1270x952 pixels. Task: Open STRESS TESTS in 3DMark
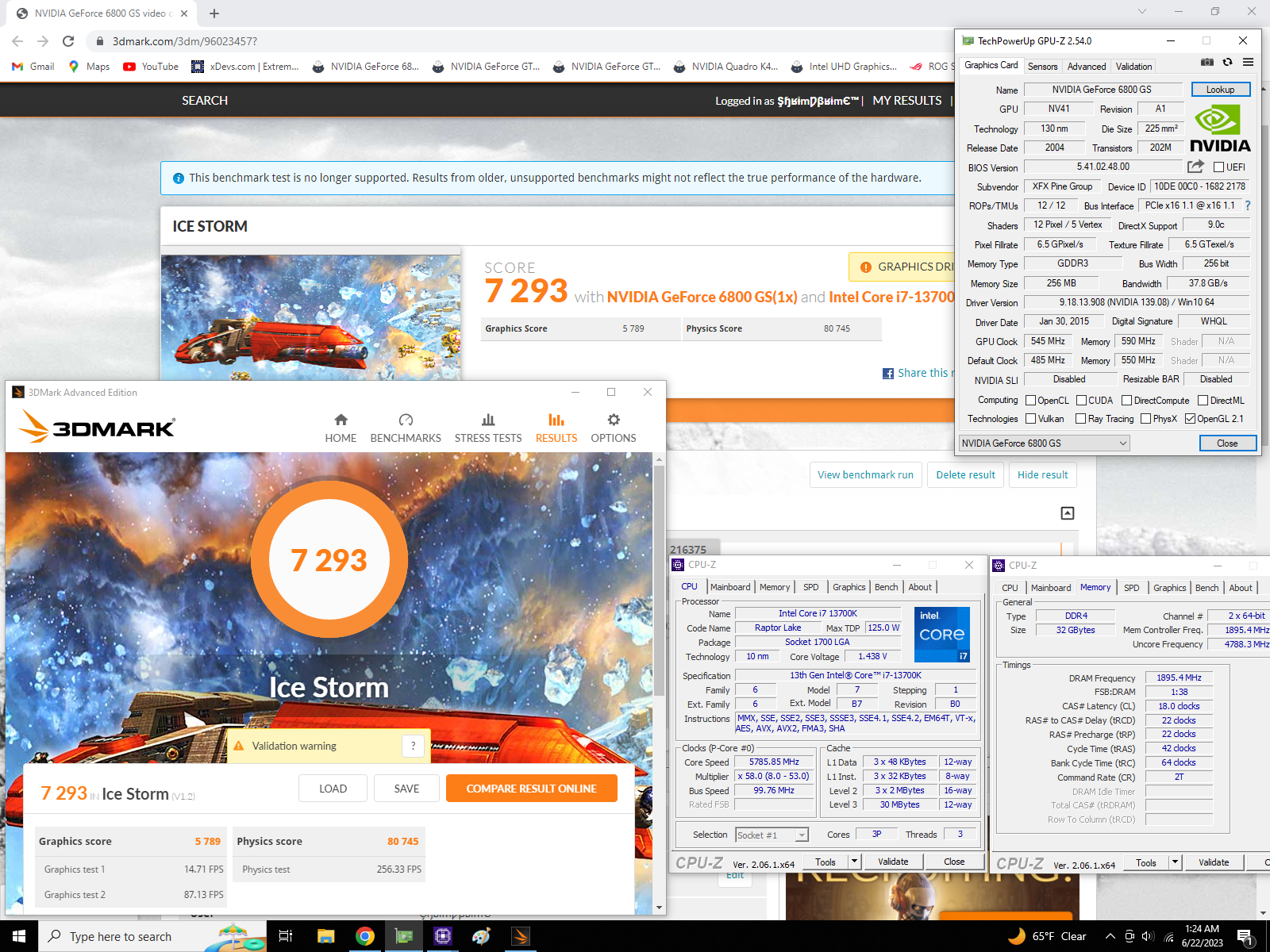[x=488, y=428]
